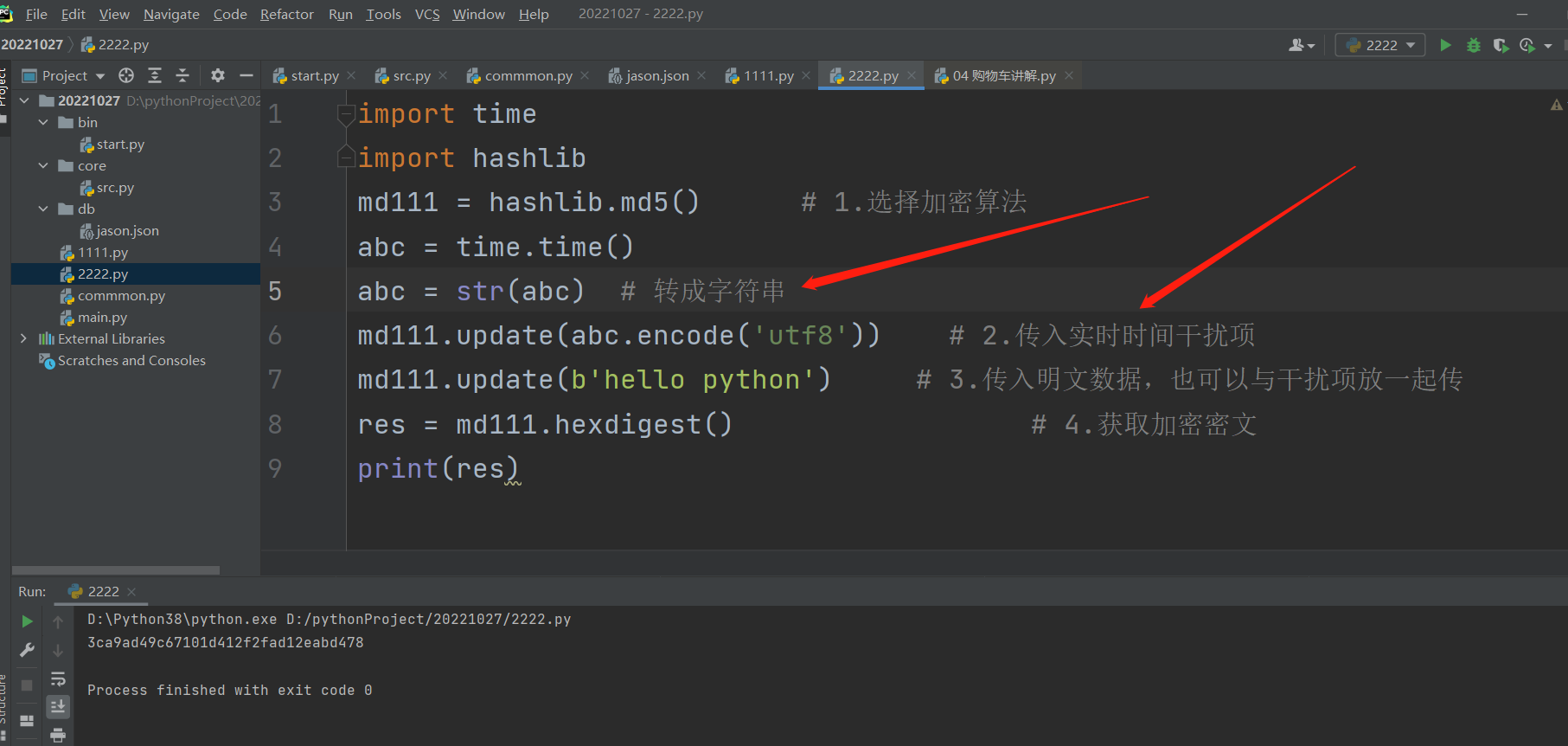This screenshot has width=1568, height=746.
Task: Run the 2222 configuration with the green play icon in the top toolbar
Action: point(1445,45)
